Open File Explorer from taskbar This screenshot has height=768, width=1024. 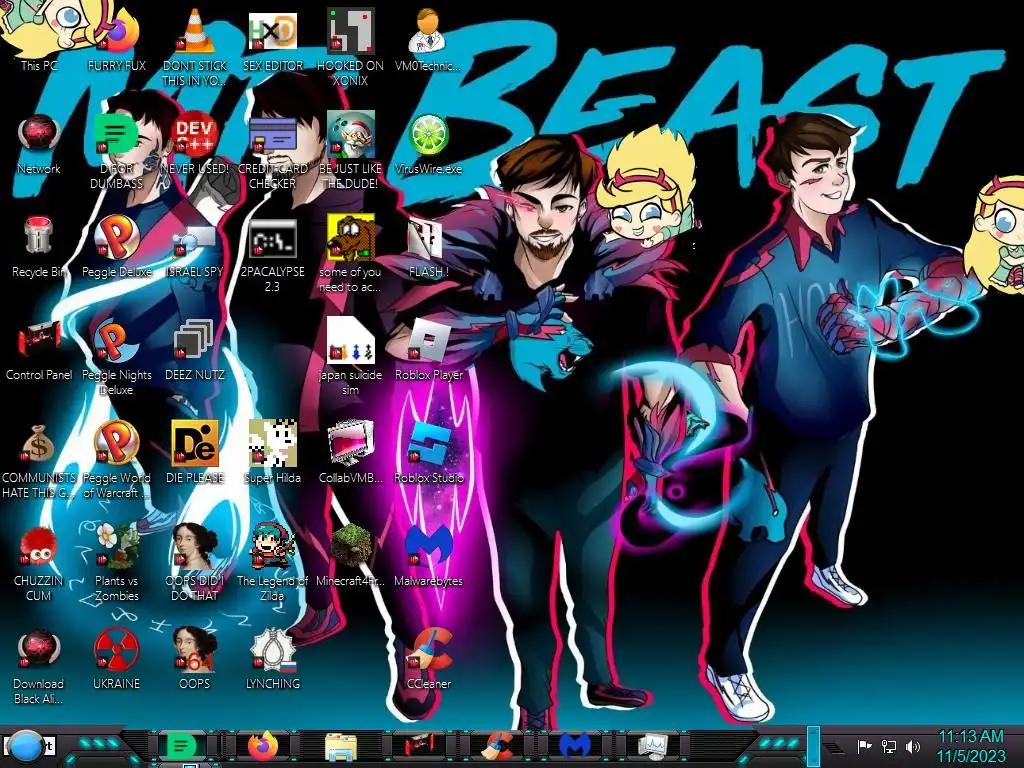pos(341,746)
